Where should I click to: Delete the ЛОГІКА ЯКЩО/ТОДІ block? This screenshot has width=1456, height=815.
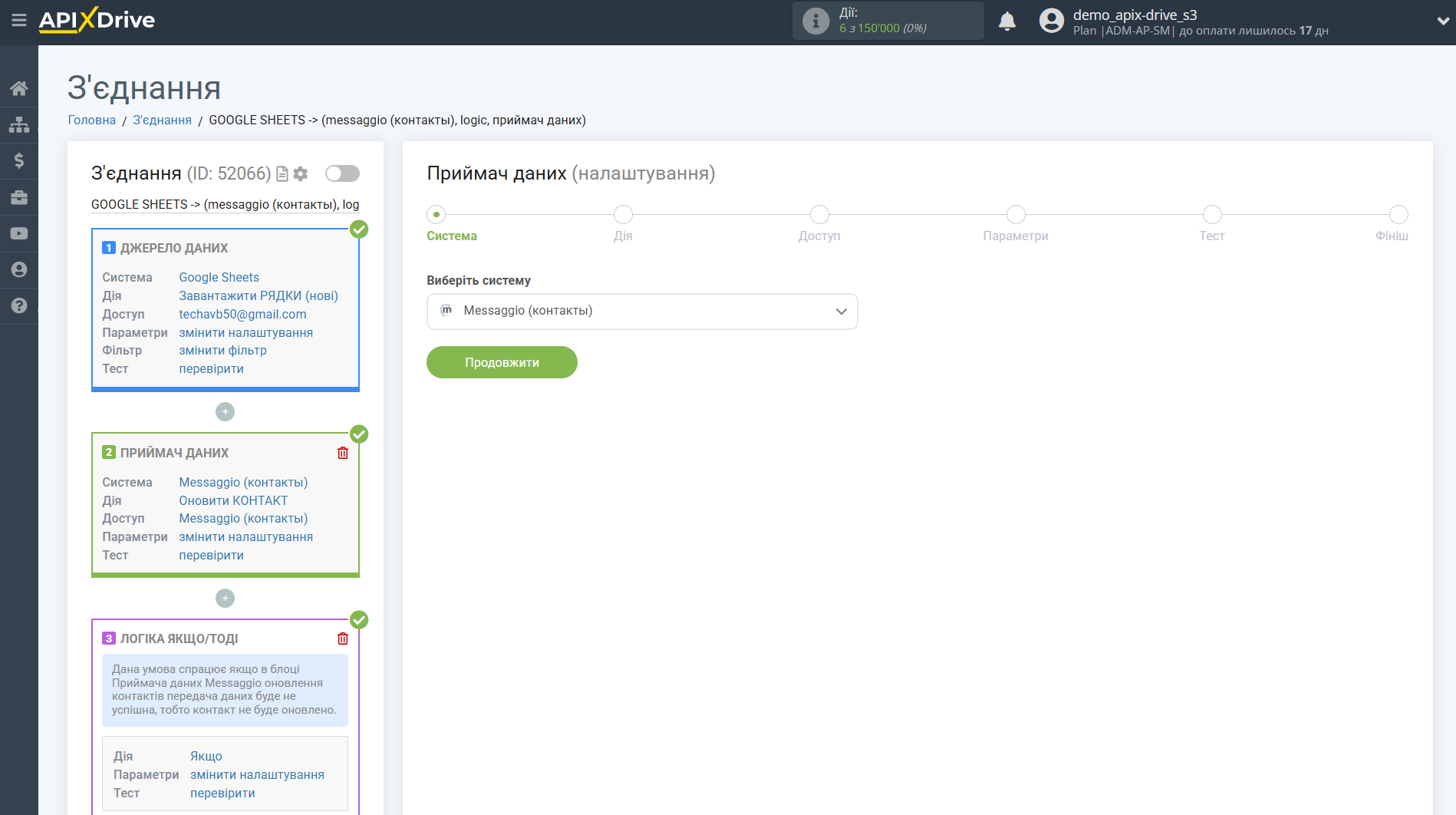(343, 638)
